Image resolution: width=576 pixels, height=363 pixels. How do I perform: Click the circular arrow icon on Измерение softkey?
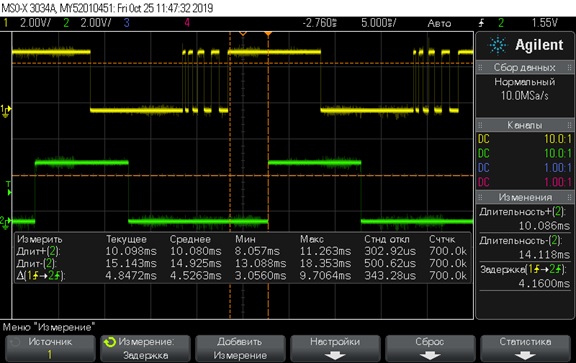[x=109, y=342]
